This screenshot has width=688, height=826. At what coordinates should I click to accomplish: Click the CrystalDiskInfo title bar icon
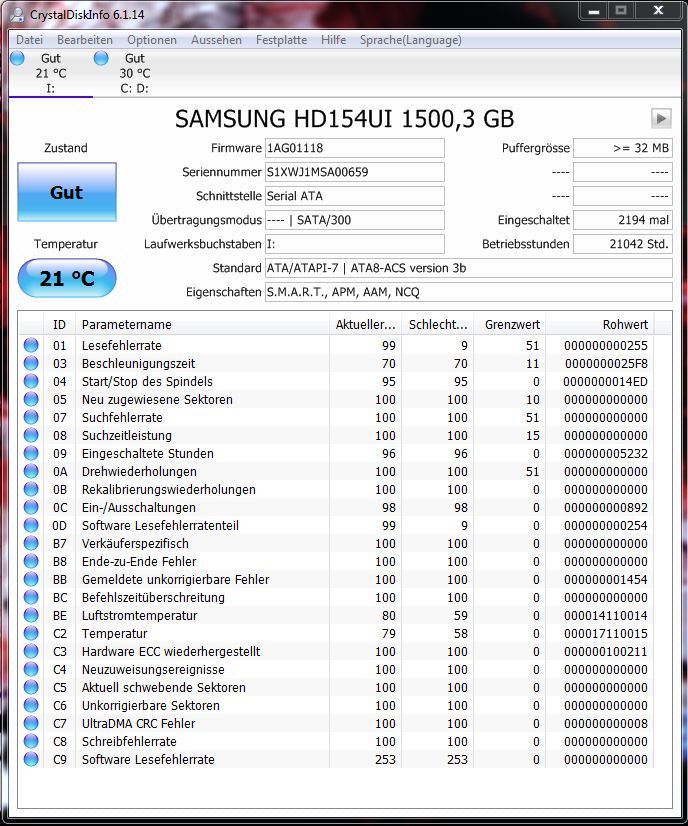point(17,15)
